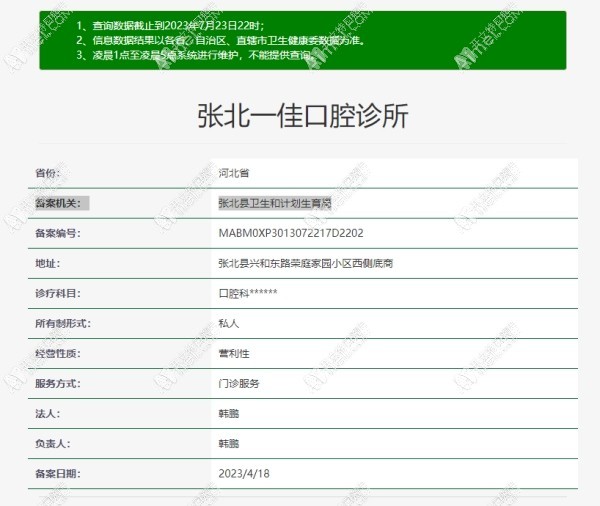Screen dimensions: 600x506
Task: Click notice line 1 about 查询数据截止
Action: 170,26
